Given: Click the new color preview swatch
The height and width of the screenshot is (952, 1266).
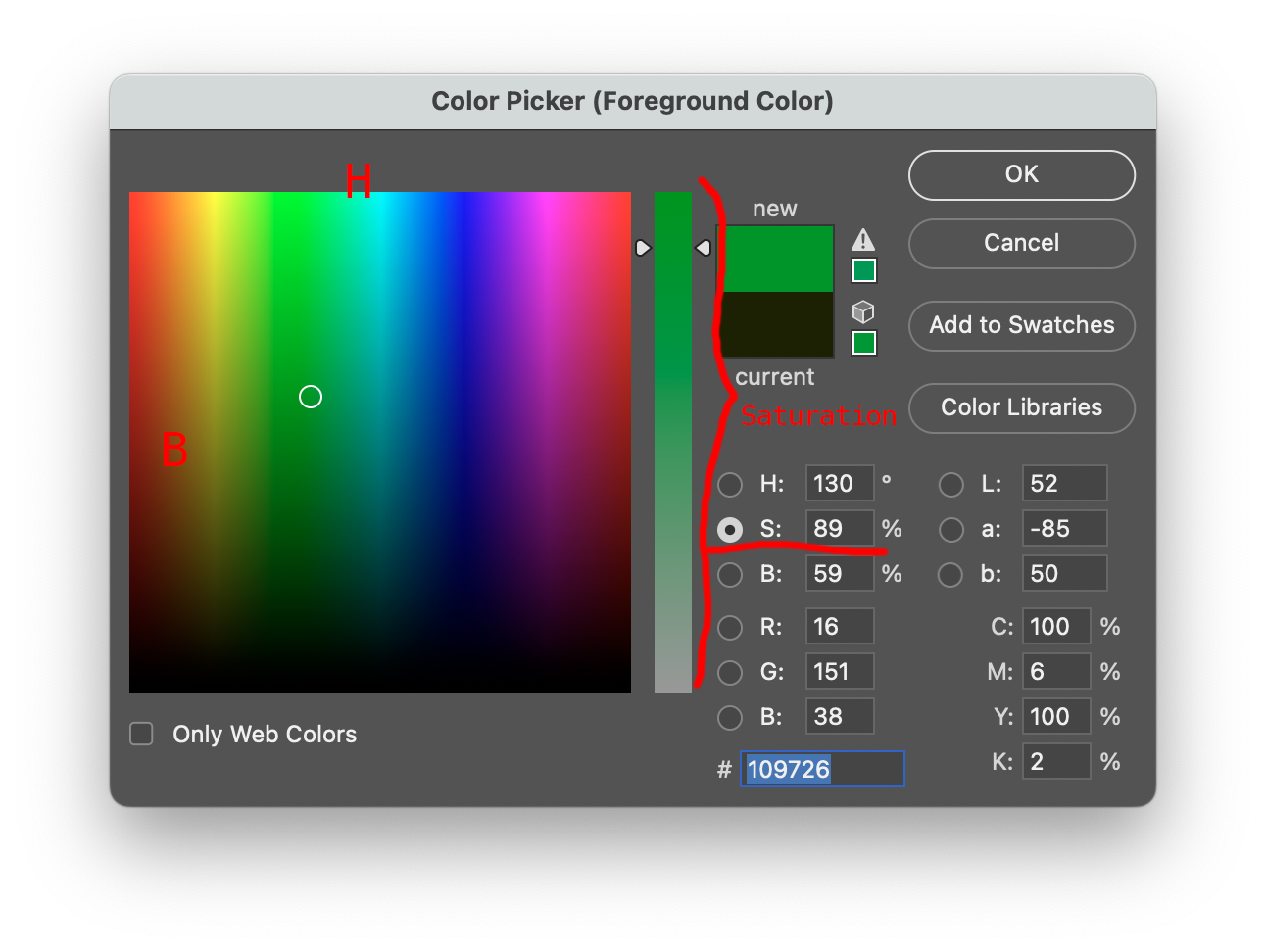Looking at the screenshot, I should 777,260.
